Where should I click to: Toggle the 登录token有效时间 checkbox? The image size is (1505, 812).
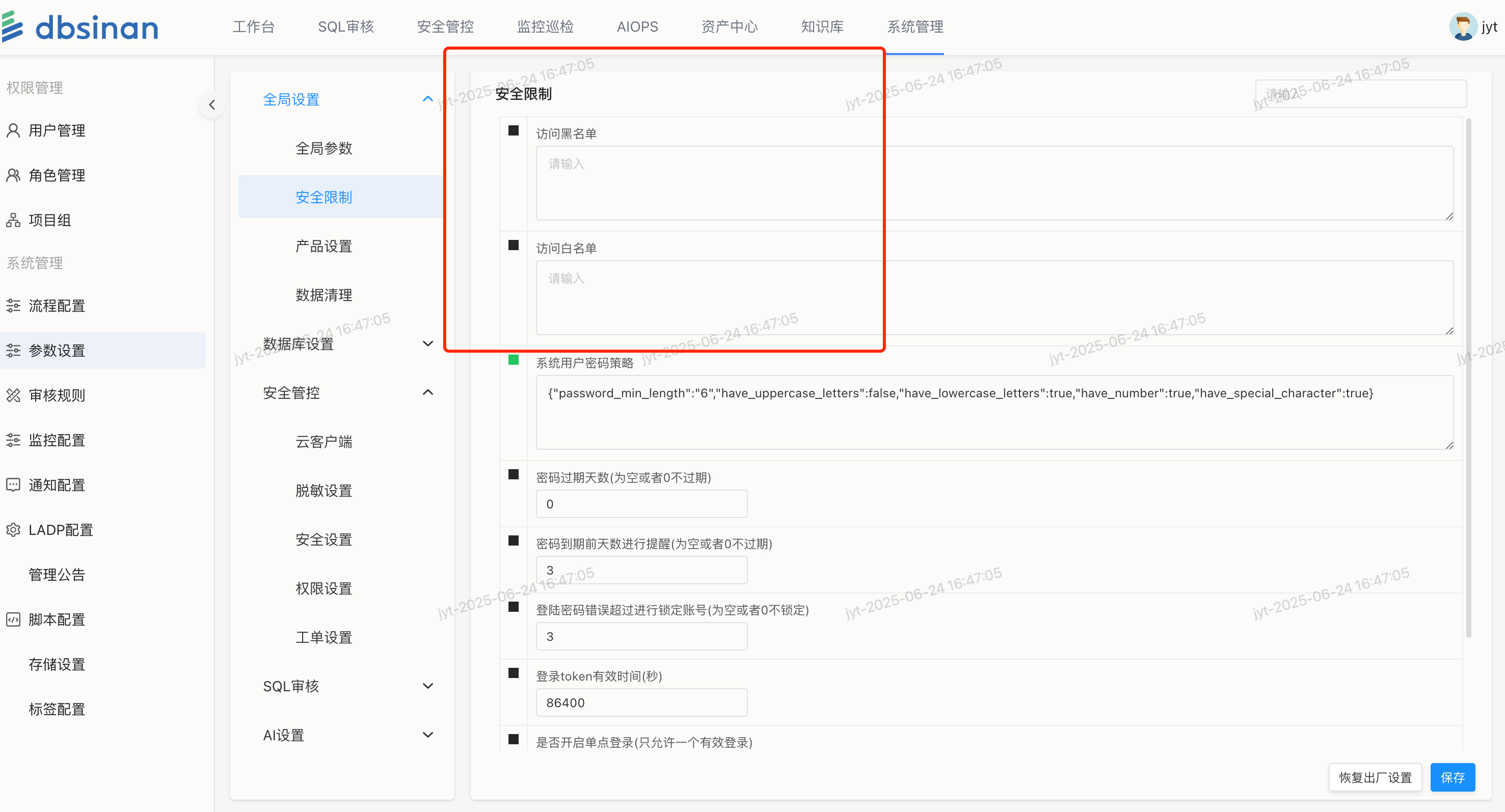click(514, 673)
